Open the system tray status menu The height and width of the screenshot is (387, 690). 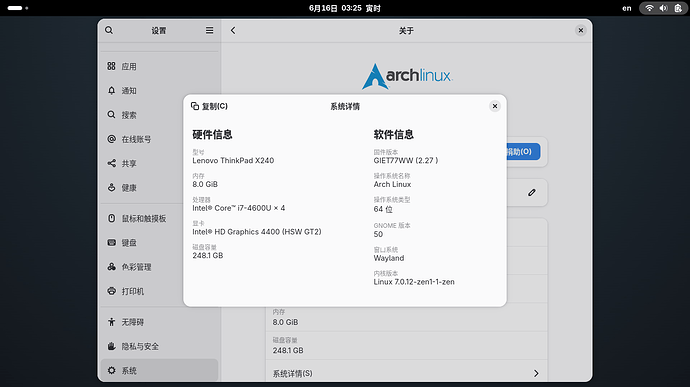coord(663,8)
